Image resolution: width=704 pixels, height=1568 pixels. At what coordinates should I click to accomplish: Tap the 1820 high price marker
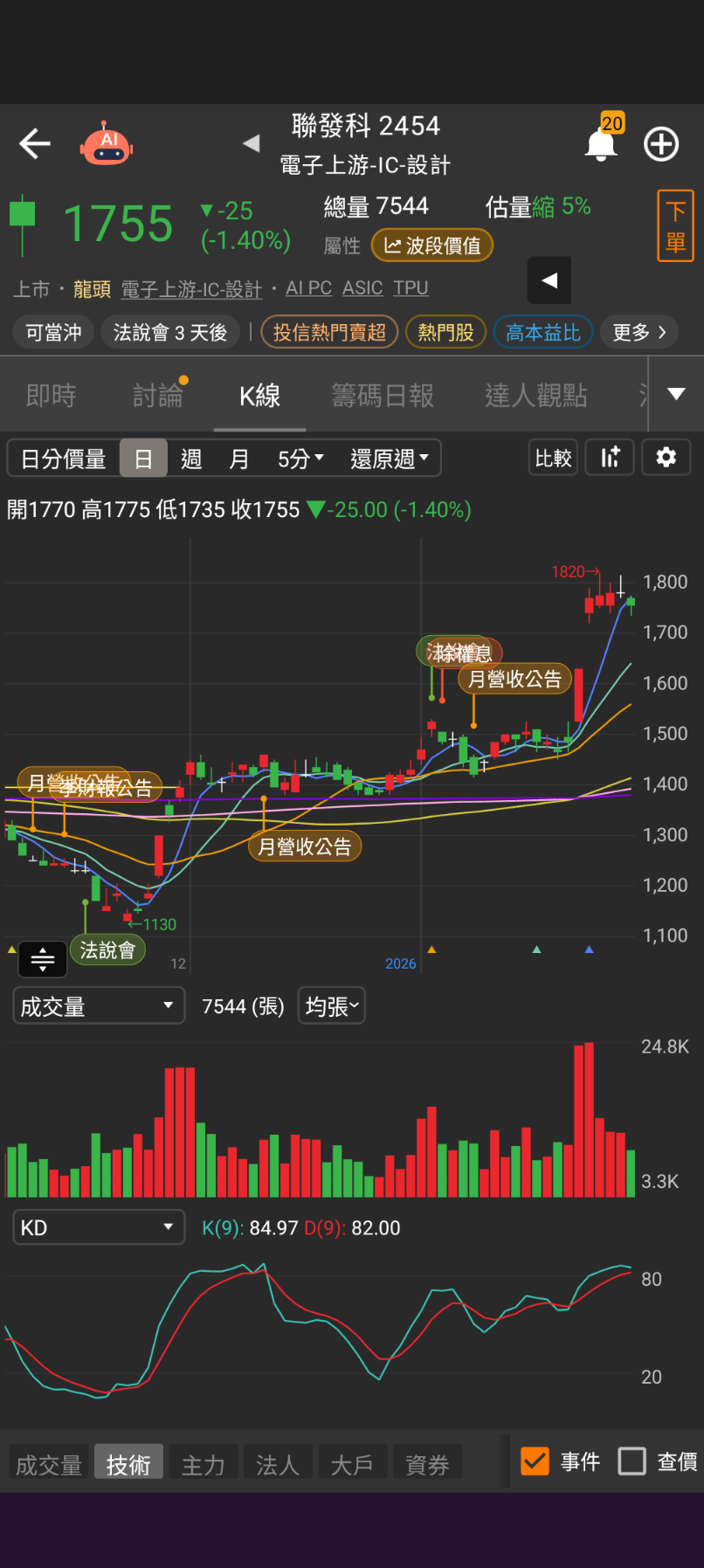tap(575, 571)
